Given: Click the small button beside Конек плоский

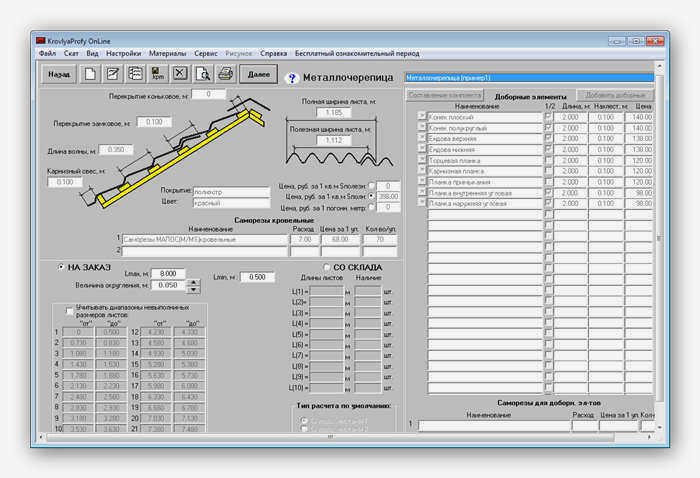Looking at the screenshot, I should [421, 116].
